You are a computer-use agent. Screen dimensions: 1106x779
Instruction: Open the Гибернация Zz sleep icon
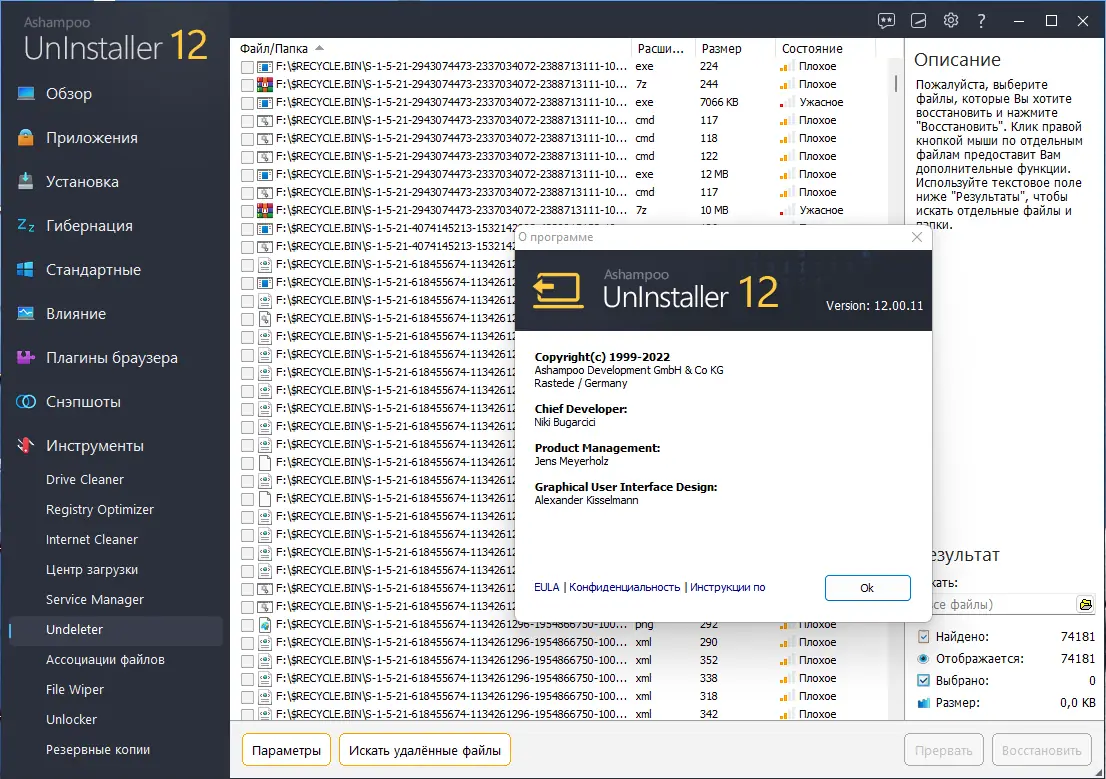pyautogui.click(x=25, y=225)
